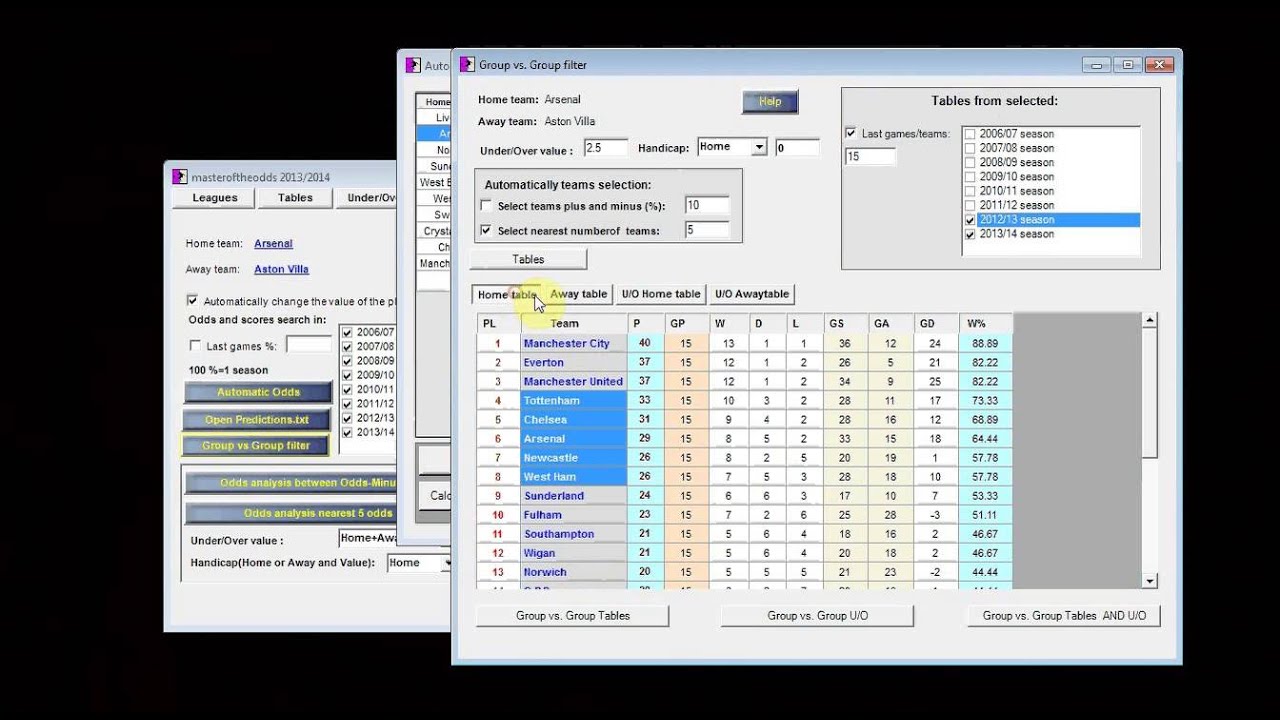
Task: Select Fulham team cell
Action: pos(573,515)
